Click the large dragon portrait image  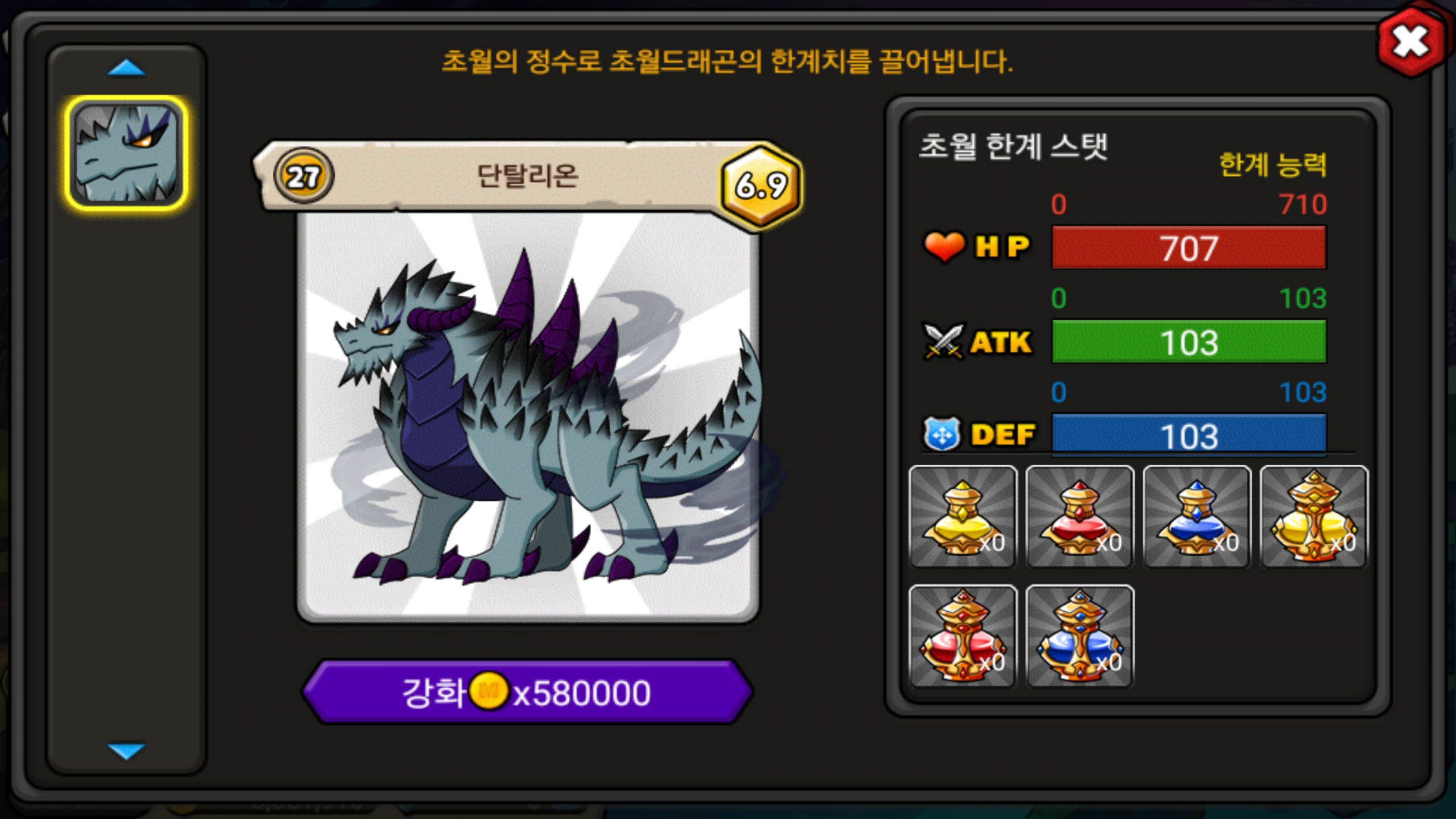tap(528, 418)
